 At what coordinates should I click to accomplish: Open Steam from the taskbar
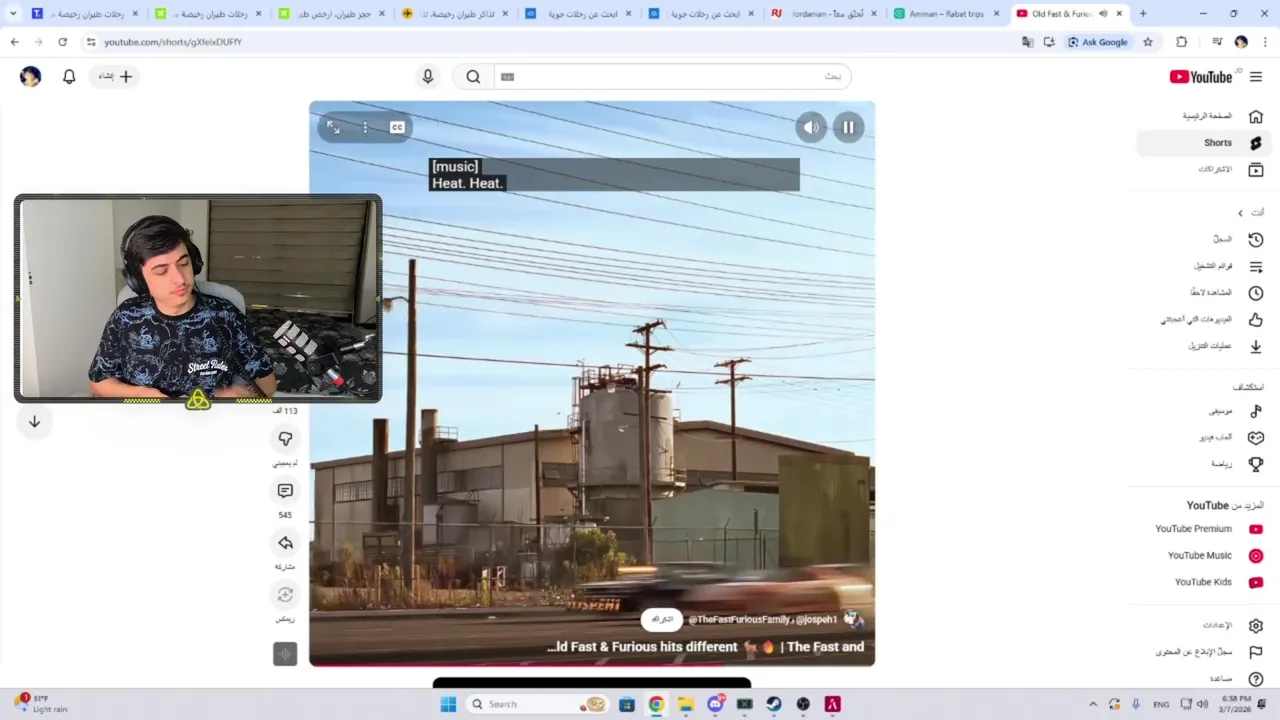774,704
